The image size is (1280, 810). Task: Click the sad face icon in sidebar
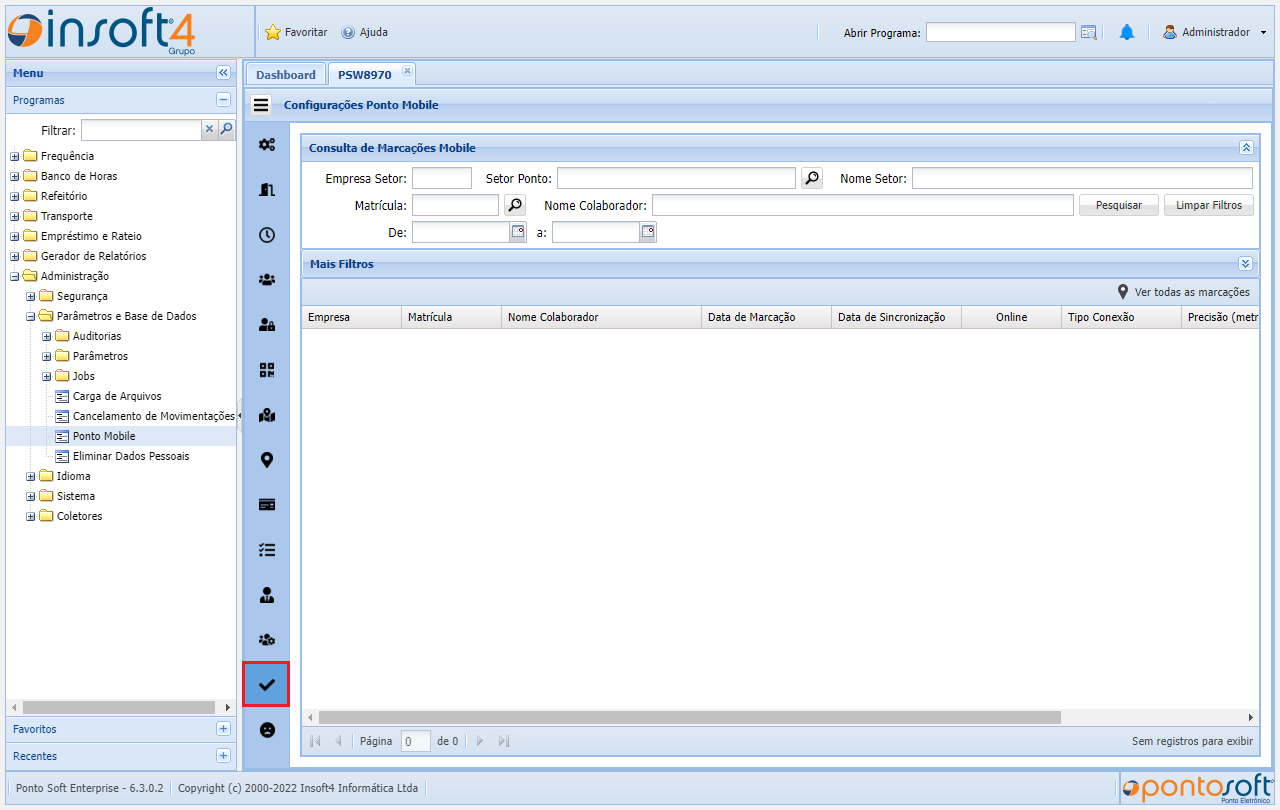click(266, 730)
